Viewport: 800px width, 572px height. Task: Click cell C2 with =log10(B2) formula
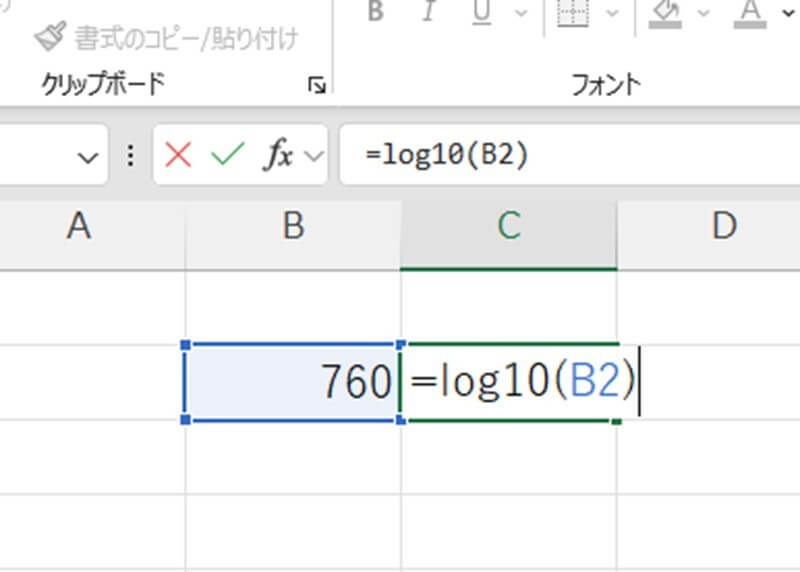(x=509, y=382)
